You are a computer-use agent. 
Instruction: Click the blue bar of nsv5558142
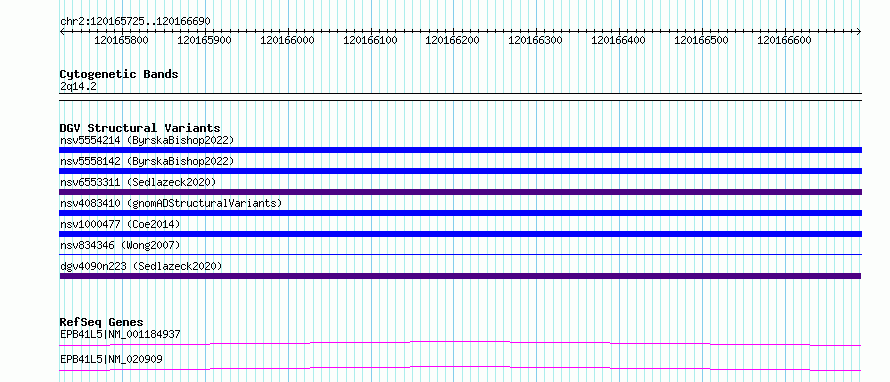coord(460,171)
